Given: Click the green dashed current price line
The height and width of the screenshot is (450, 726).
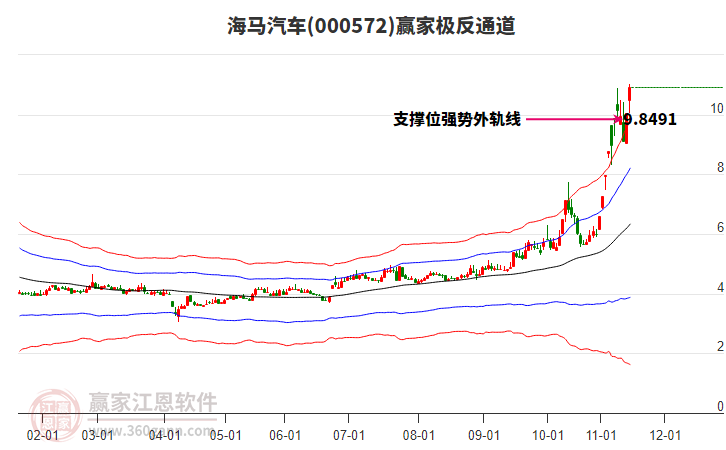Looking at the screenshot, I should click(x=677, y=87).
